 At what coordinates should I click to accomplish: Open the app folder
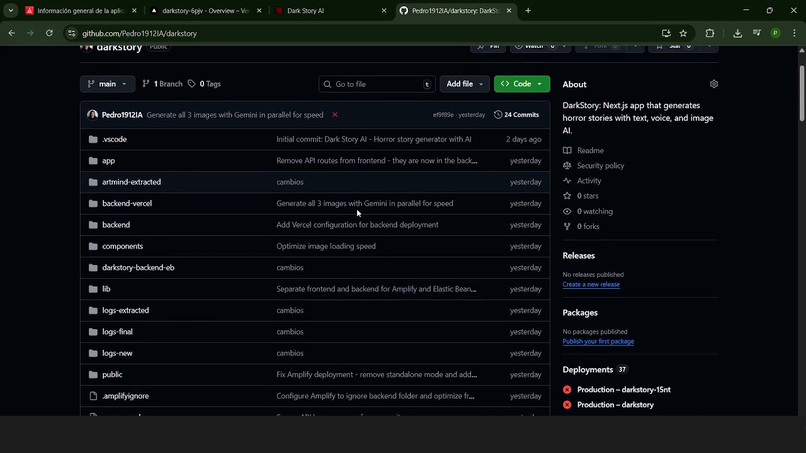pyautogui.click(x=108, y=160)
